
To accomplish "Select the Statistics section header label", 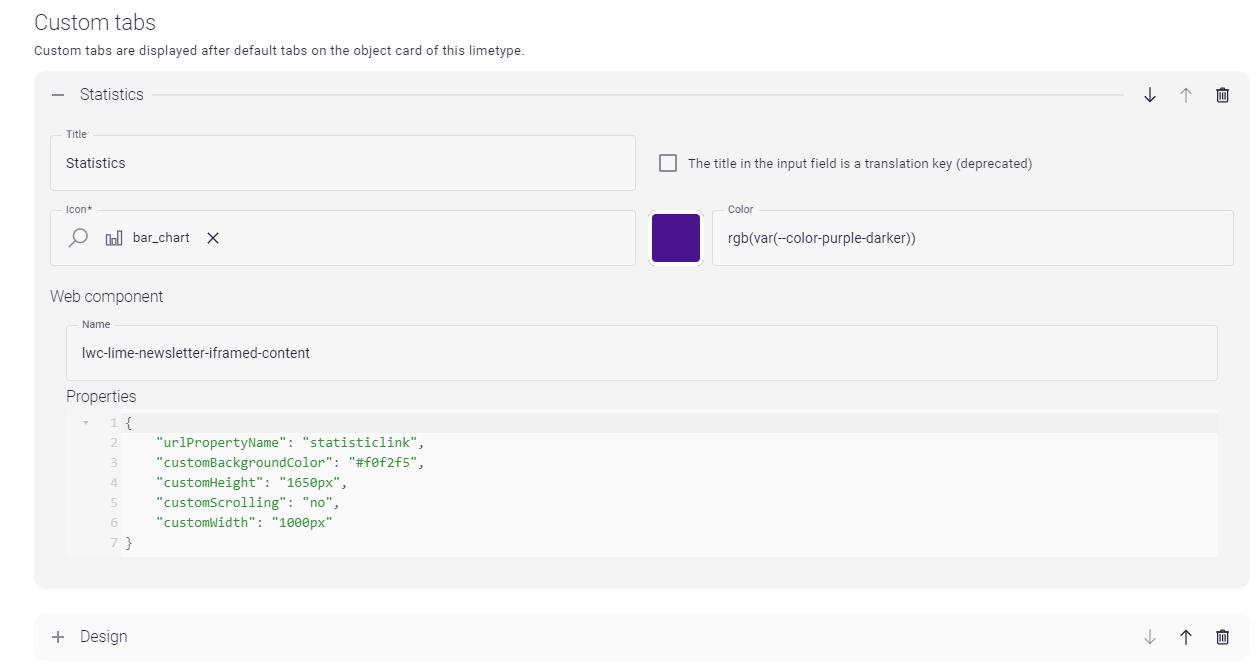I will 112,94.
